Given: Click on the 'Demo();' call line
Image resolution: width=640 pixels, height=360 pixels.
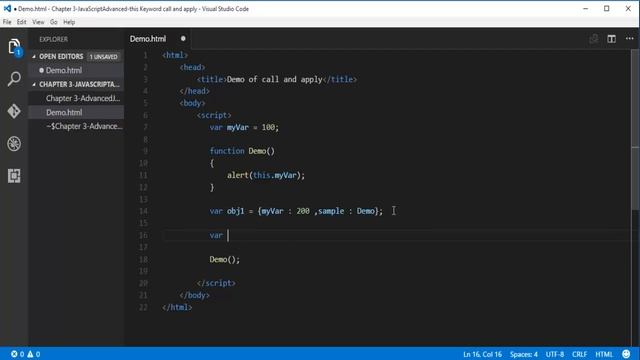Looking at the screenshot, I should pyautogui.click(x=224, y=259).
